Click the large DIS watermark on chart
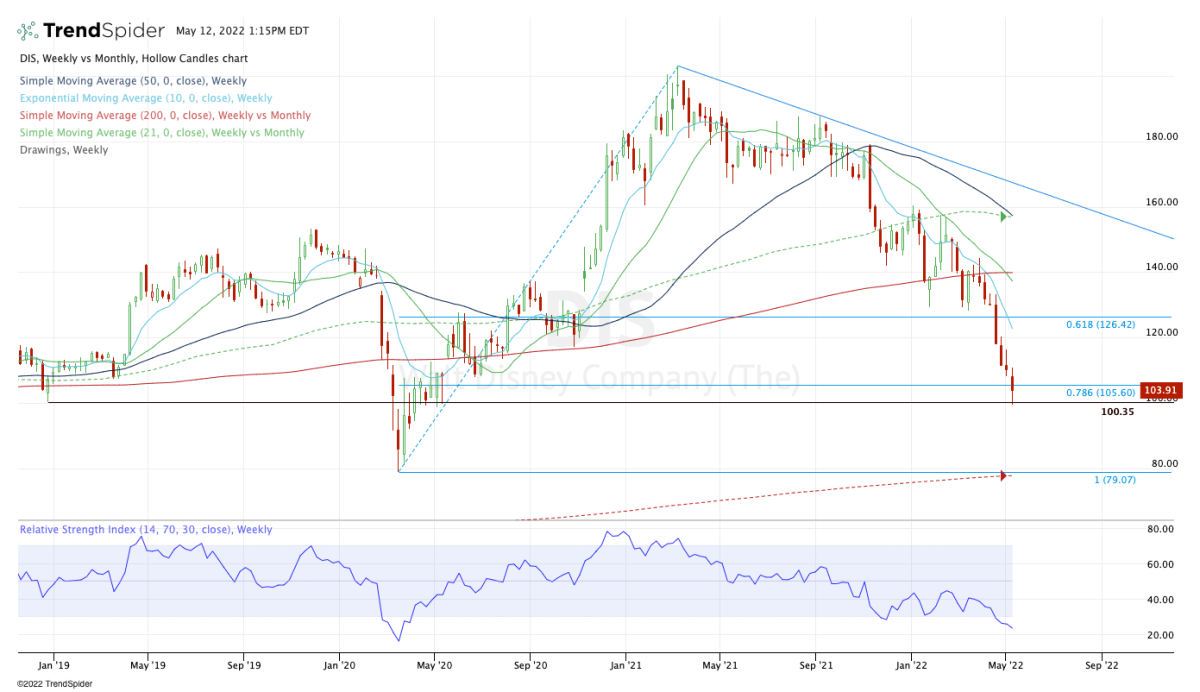 pyautogui.click(x=598, y=320)
